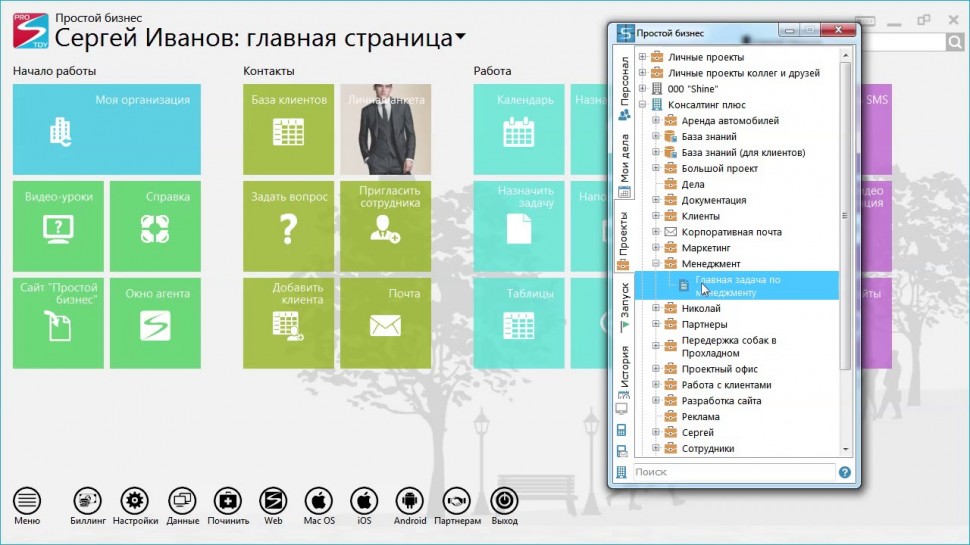
Task: Open the Видео-уроки tile
Action: 58,226
